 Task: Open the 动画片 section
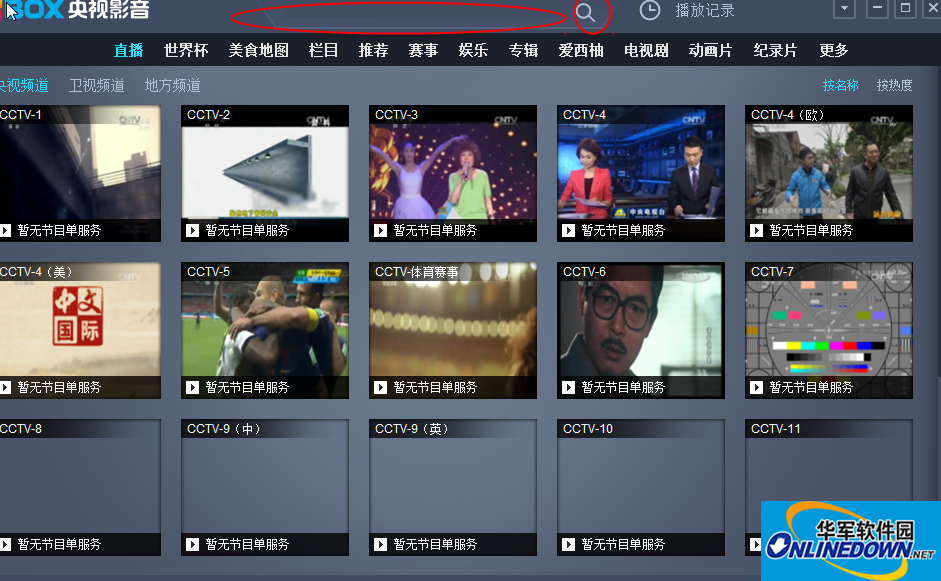pos(711,50)
